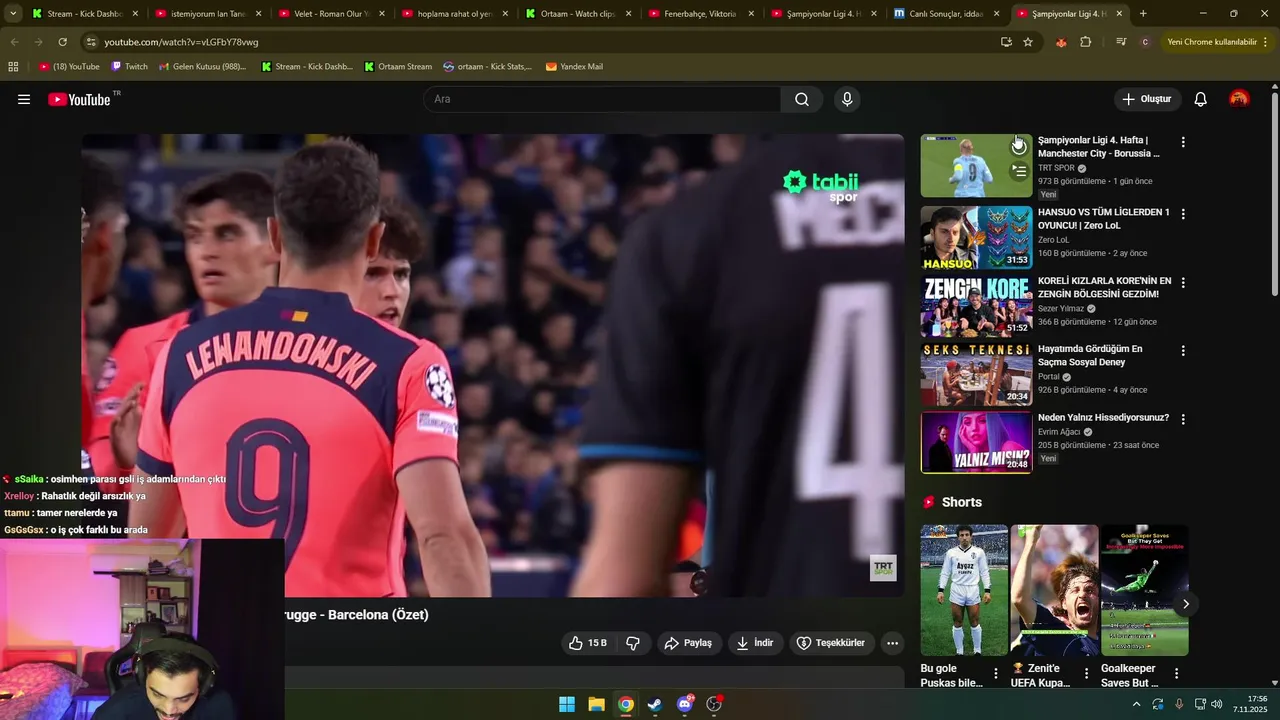This screenshot has height=720, width=1280.
Task: Open the YouTube guide hamburger menu
Action: point(24,99)
